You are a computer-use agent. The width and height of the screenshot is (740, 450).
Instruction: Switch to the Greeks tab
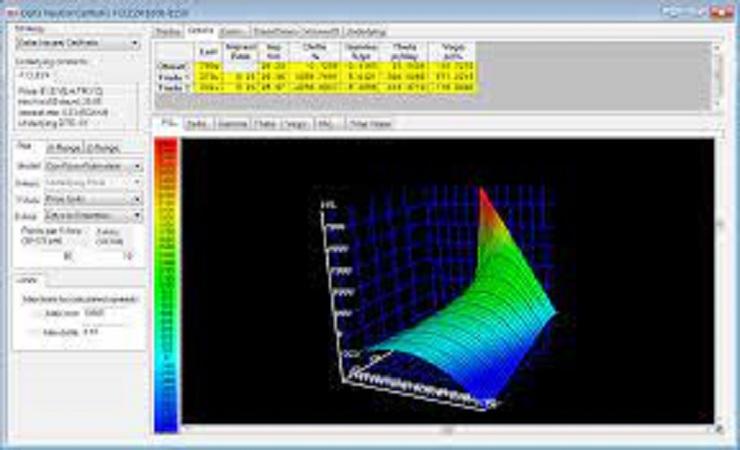click(x=201, y=31)
